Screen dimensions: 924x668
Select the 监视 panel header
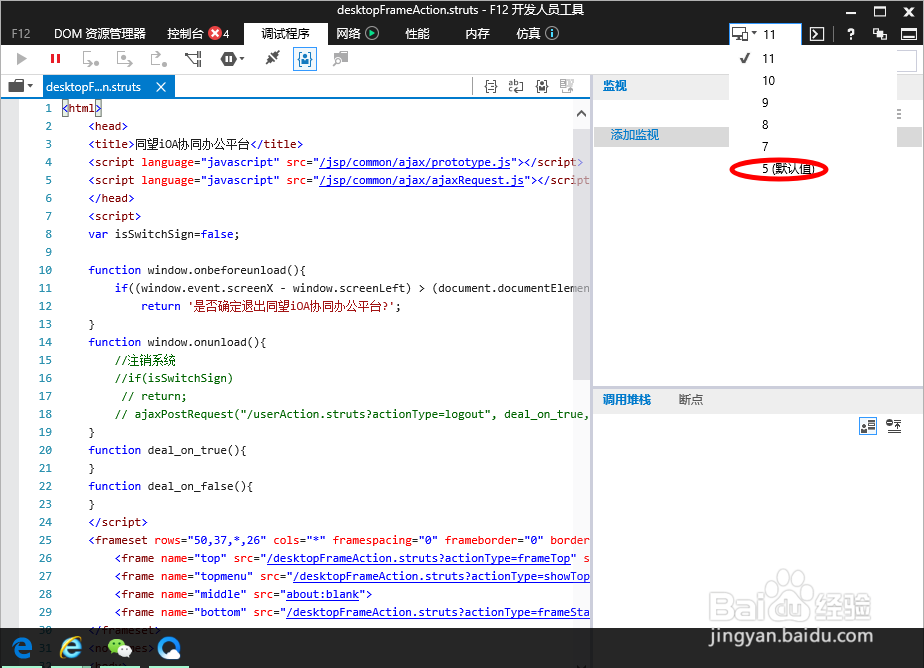point(614,86)
